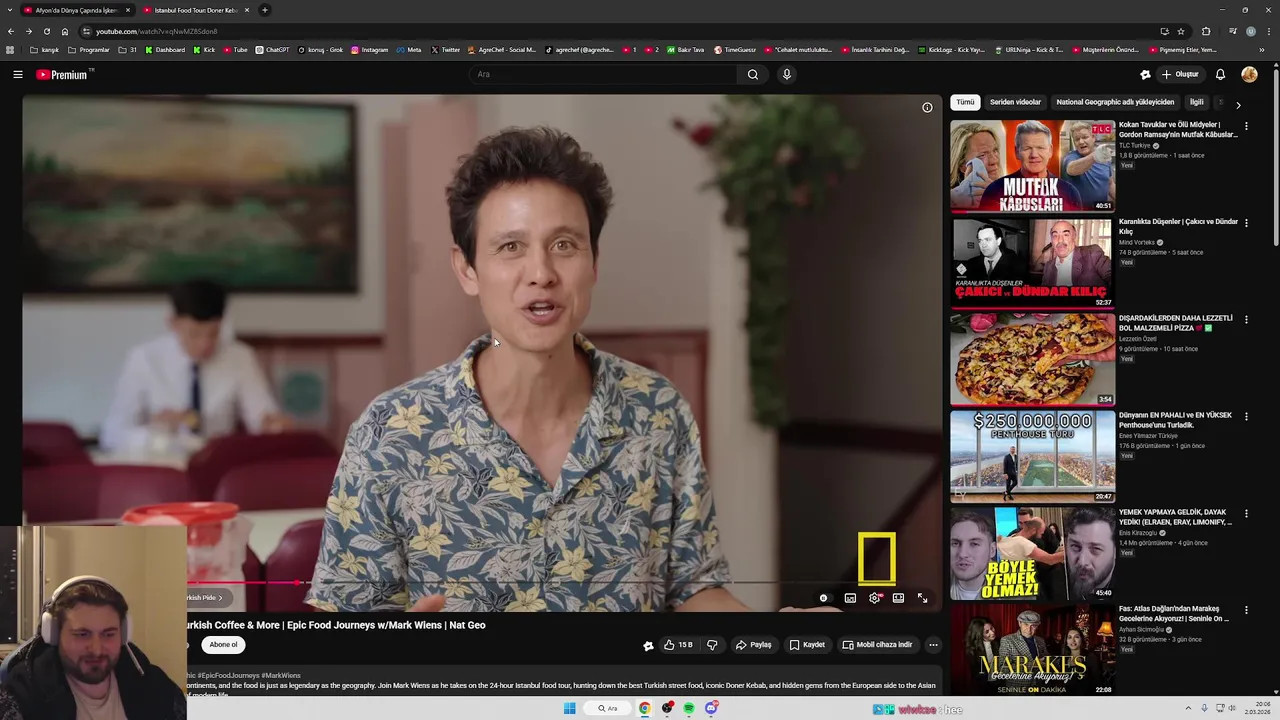Click the Abone ol subscribe button

click(223, 645)
